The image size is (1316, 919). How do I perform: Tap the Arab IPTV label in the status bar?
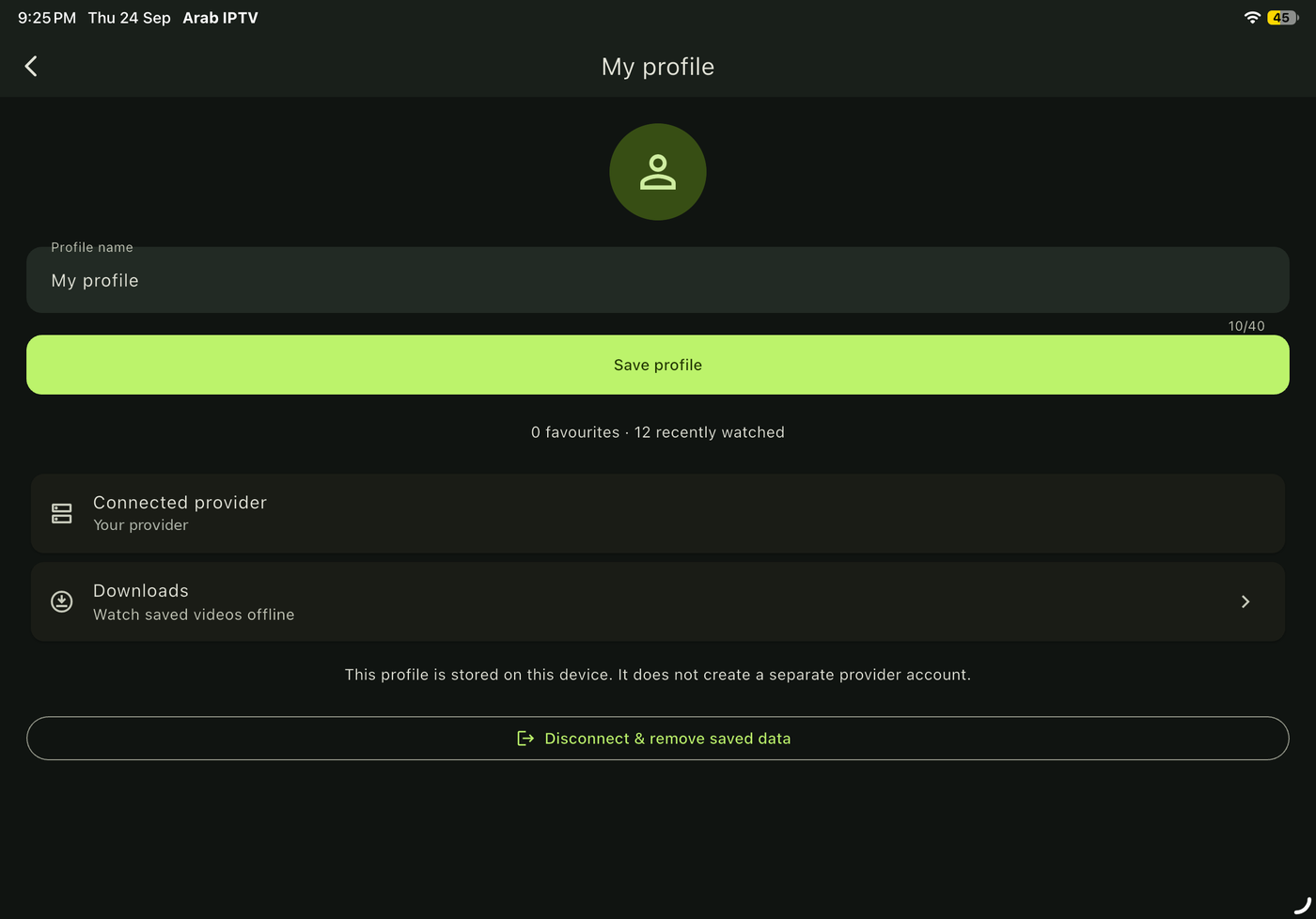pyautogui.click(x=220, y=18)
